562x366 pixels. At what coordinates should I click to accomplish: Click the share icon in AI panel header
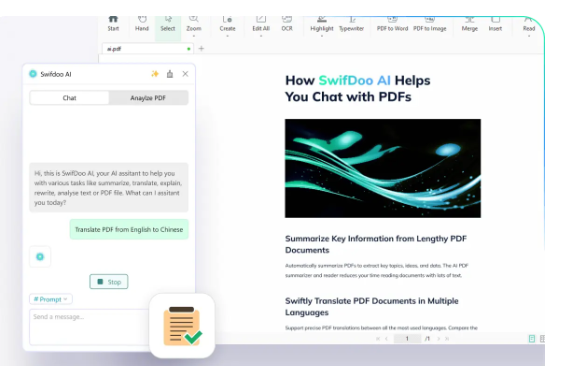(170, 74)
